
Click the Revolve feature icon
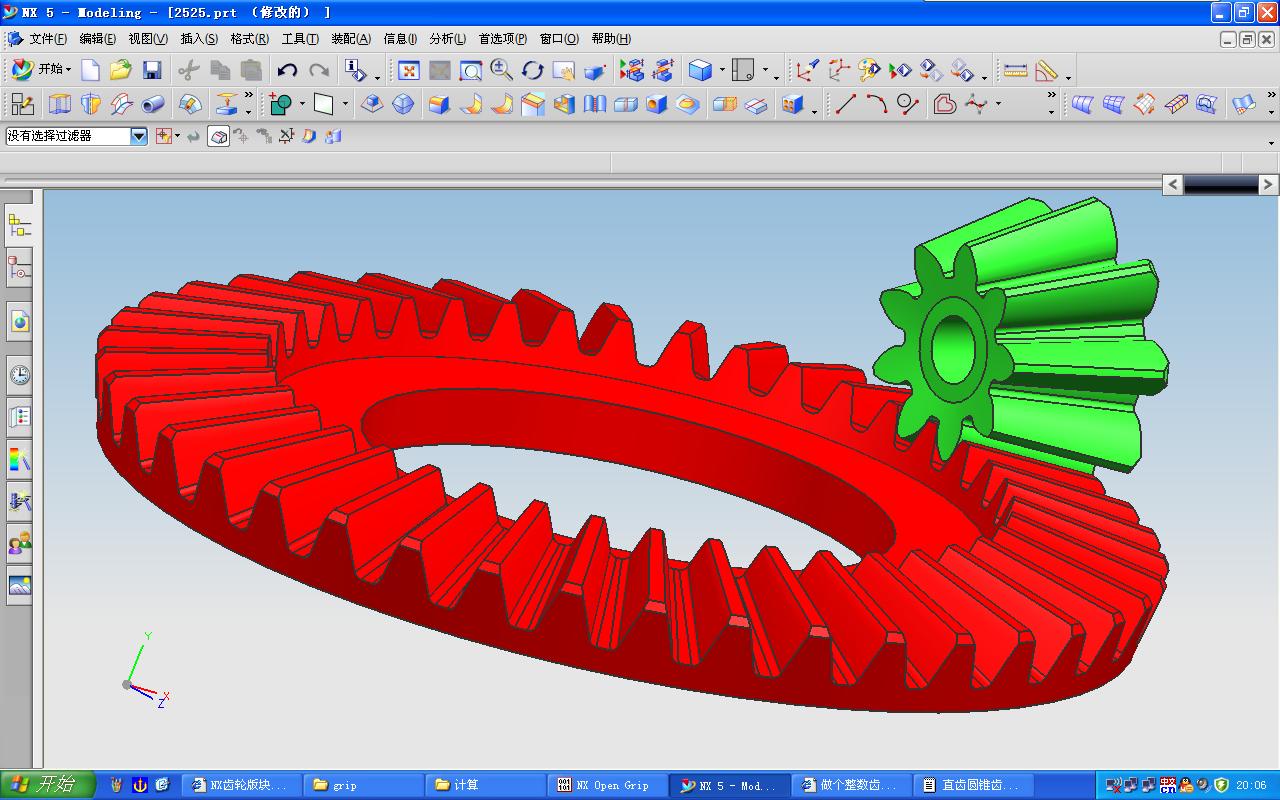(x=91, y=104)
